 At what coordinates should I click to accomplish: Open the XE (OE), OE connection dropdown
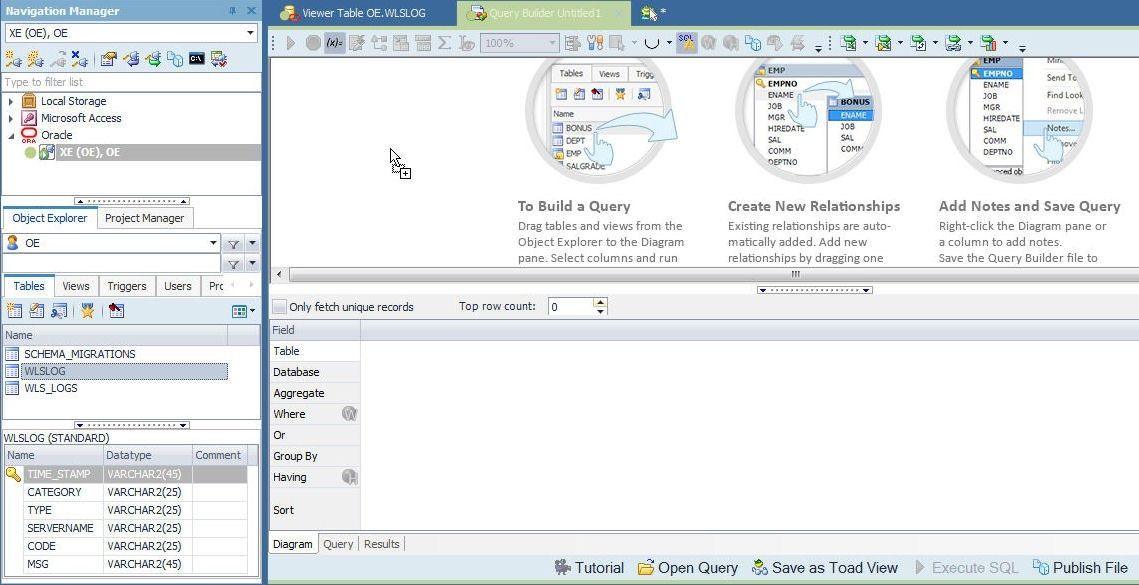point(252,33)
